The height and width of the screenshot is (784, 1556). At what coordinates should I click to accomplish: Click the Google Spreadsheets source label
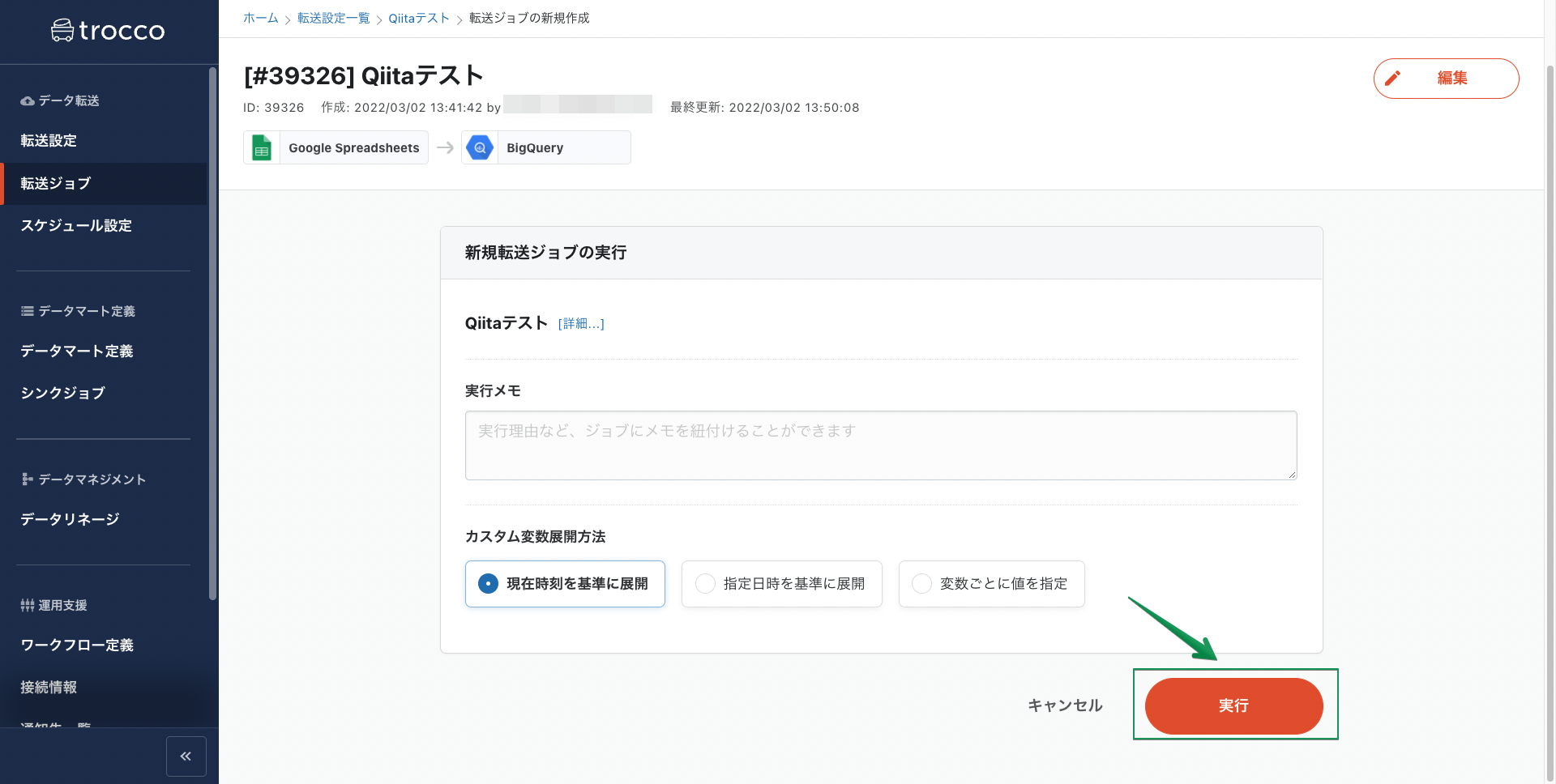tap(353, 148)
